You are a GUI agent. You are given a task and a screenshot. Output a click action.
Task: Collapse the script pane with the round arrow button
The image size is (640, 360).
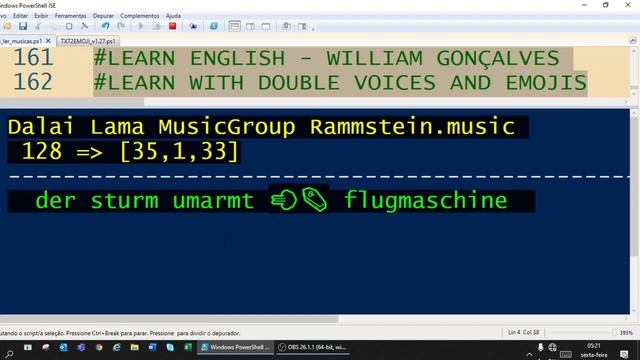633,40
